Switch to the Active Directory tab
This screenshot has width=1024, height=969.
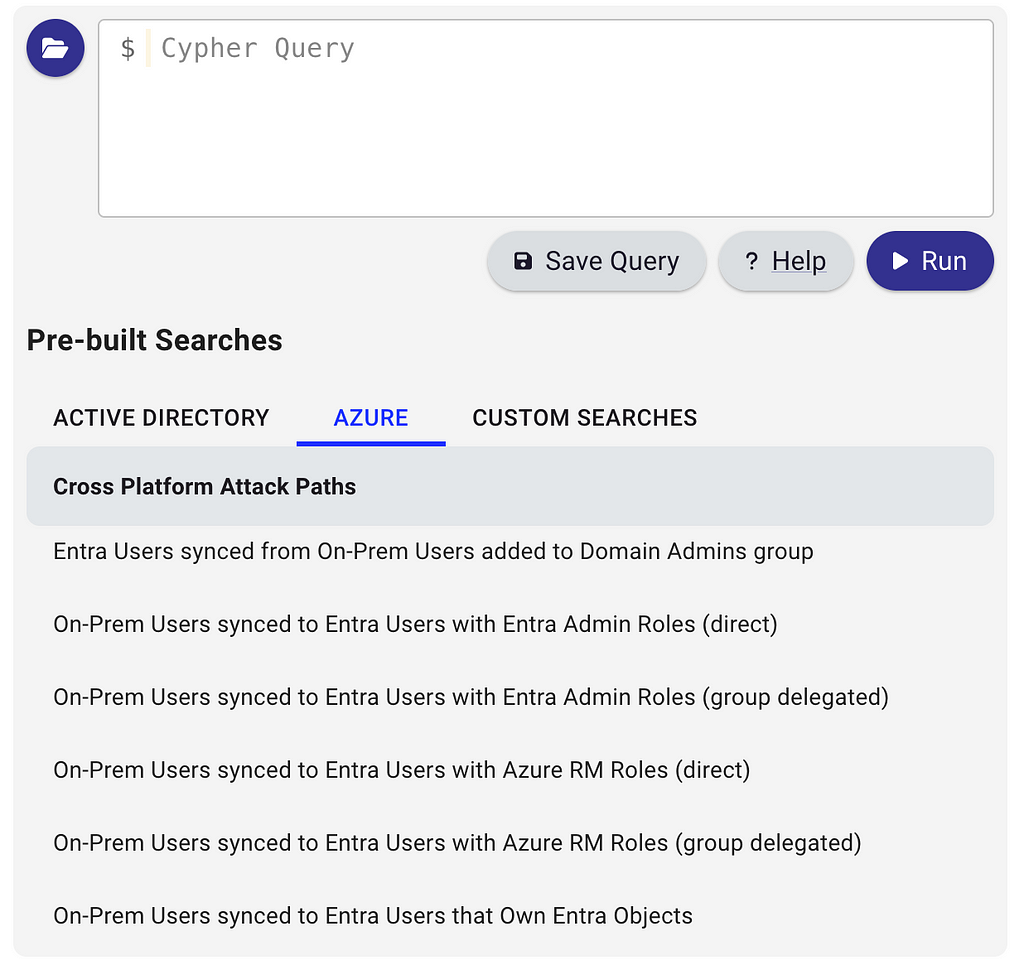click(161, 418)
